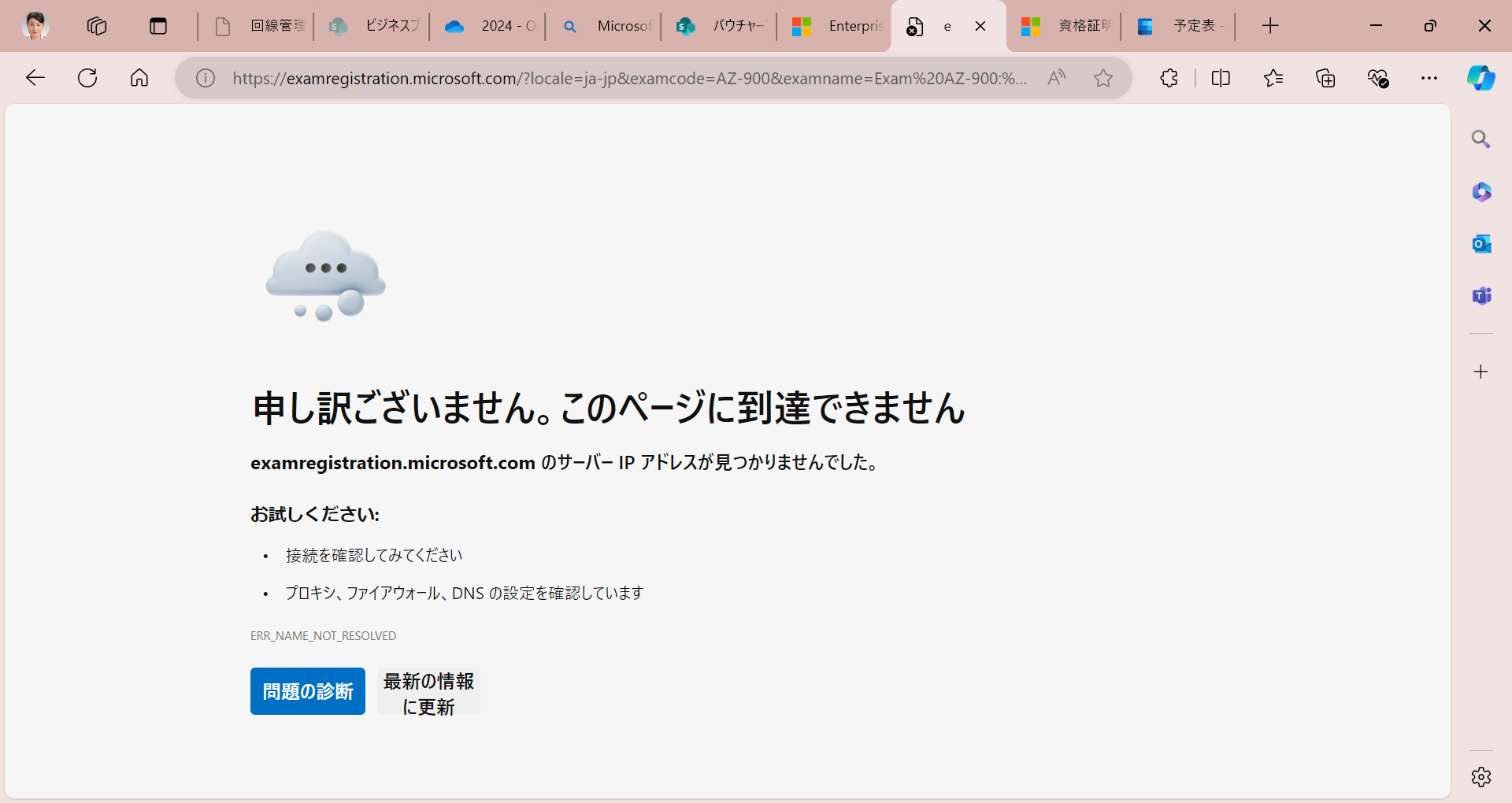
Task: Open Collections panel
Action: click(x=1325, y=78)
